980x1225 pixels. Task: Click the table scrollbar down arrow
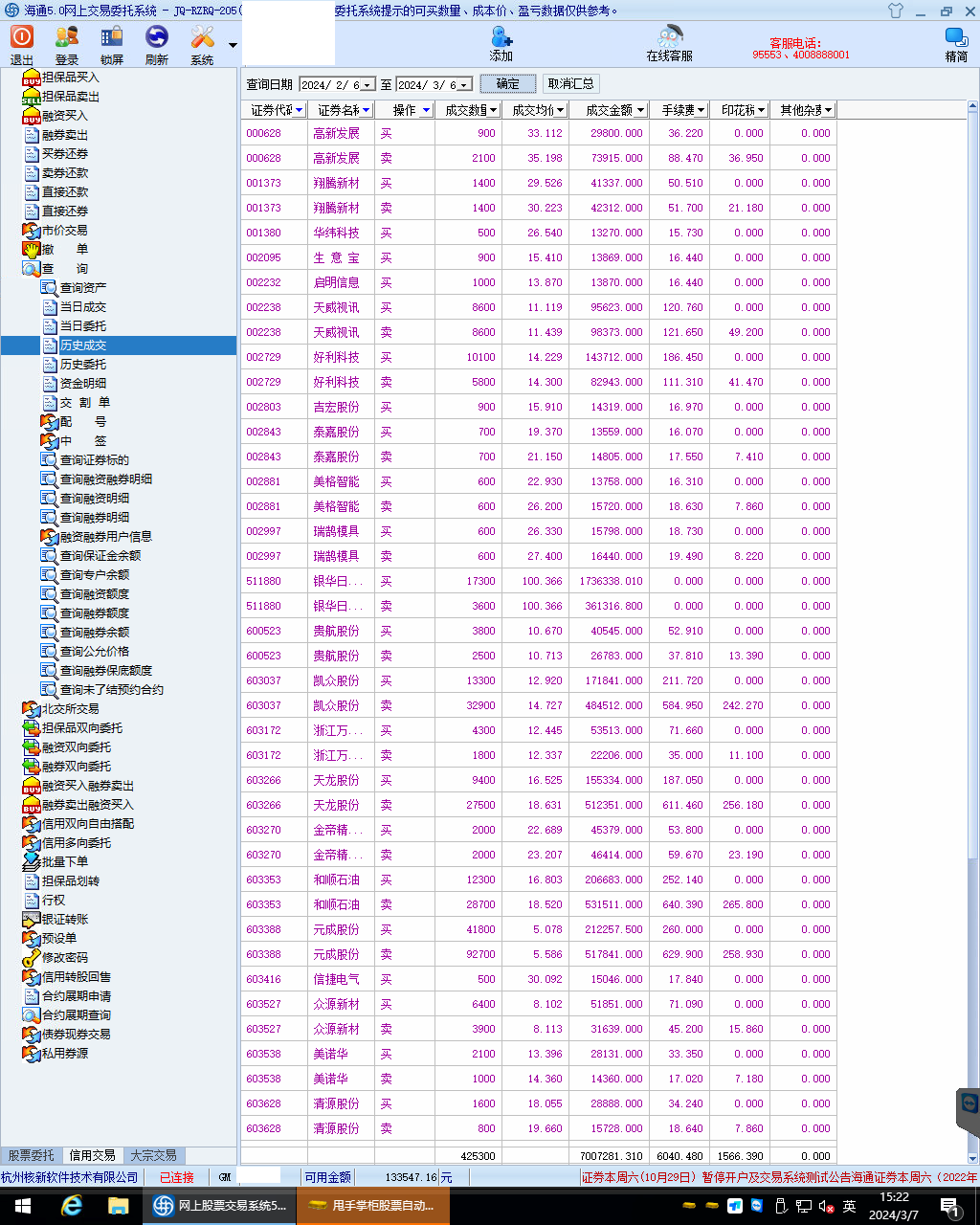click(972, 1159)
